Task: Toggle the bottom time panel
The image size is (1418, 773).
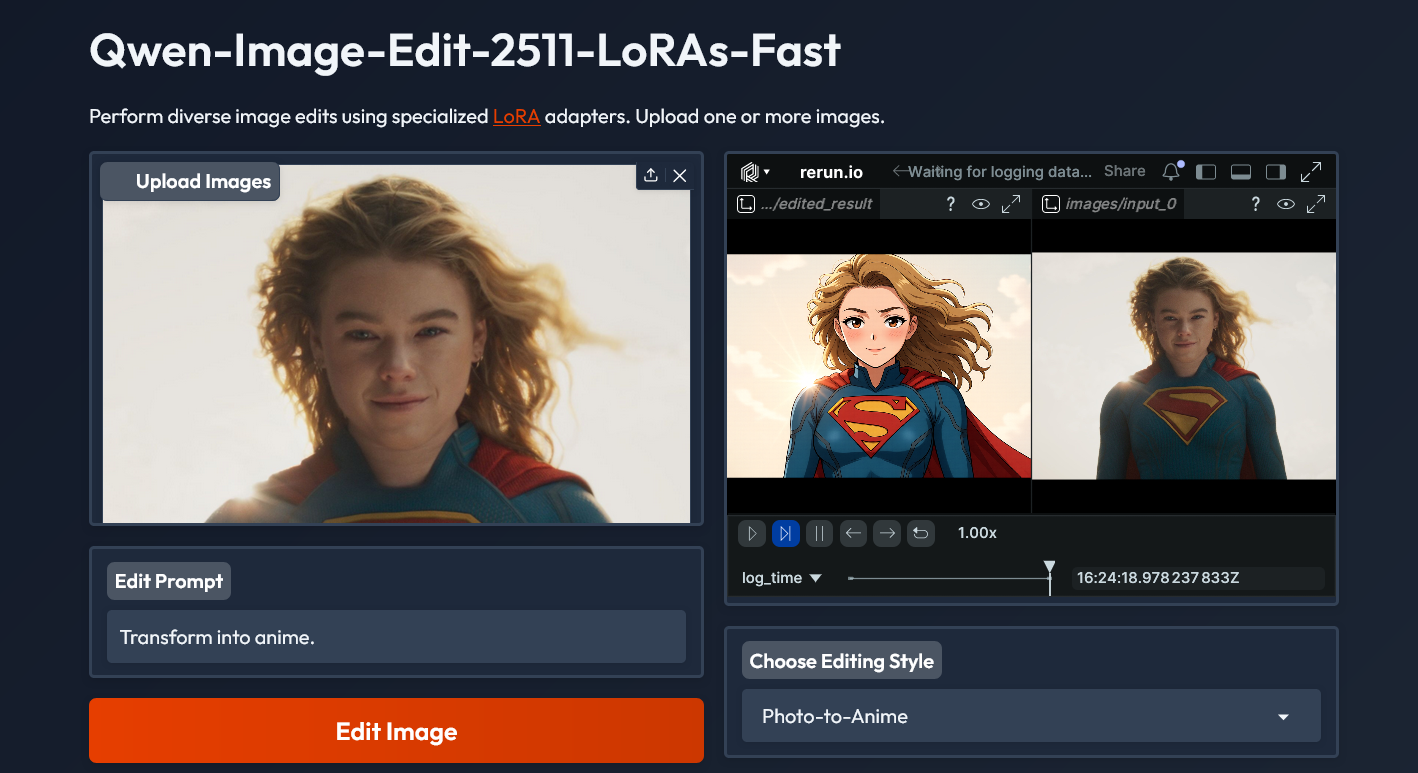Action: 1241,172
